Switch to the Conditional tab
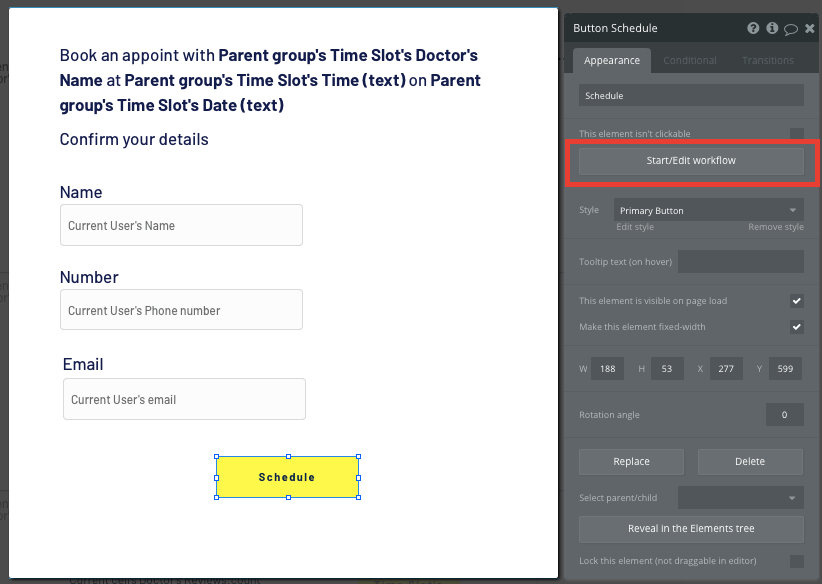 click(689, 60)
